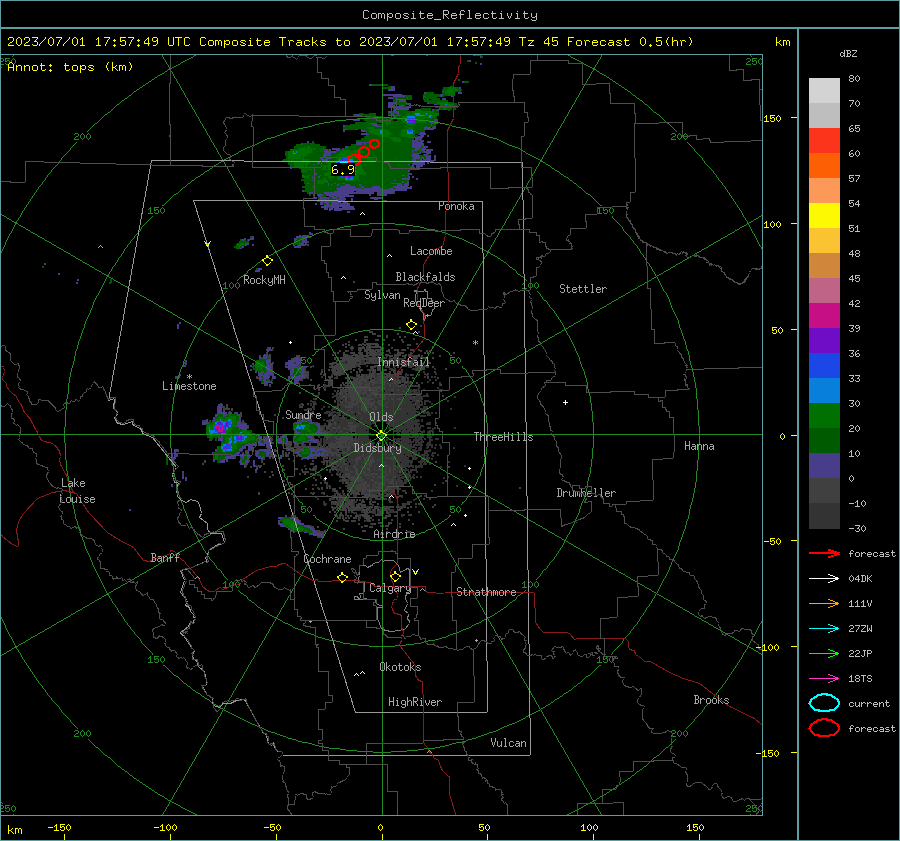Click the Ponoka town label
This screenshot has width=900, height=841.
pos(456,206)
